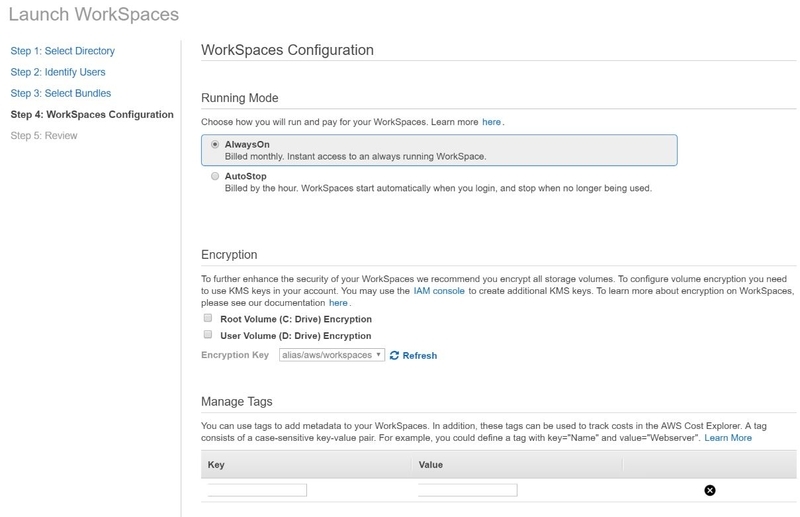Enable Root Volume (C: Drive) Encryption

208,318
